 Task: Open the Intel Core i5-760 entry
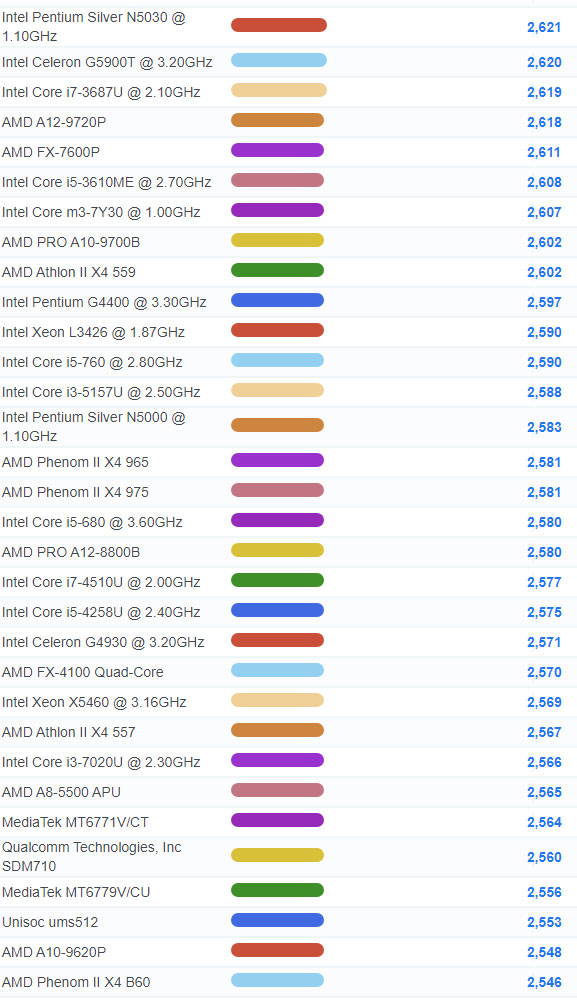pos(92,362)
